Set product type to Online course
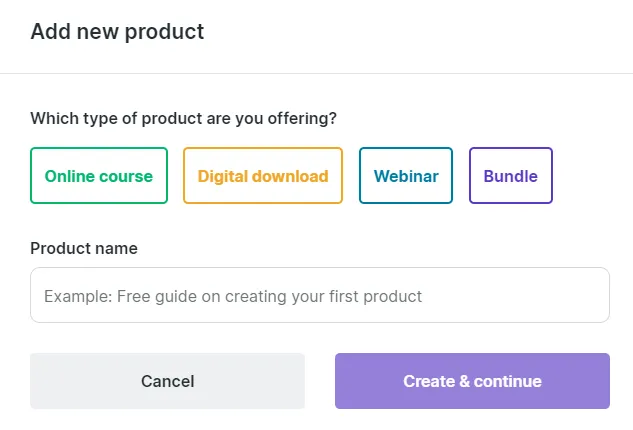 point(99,176)
